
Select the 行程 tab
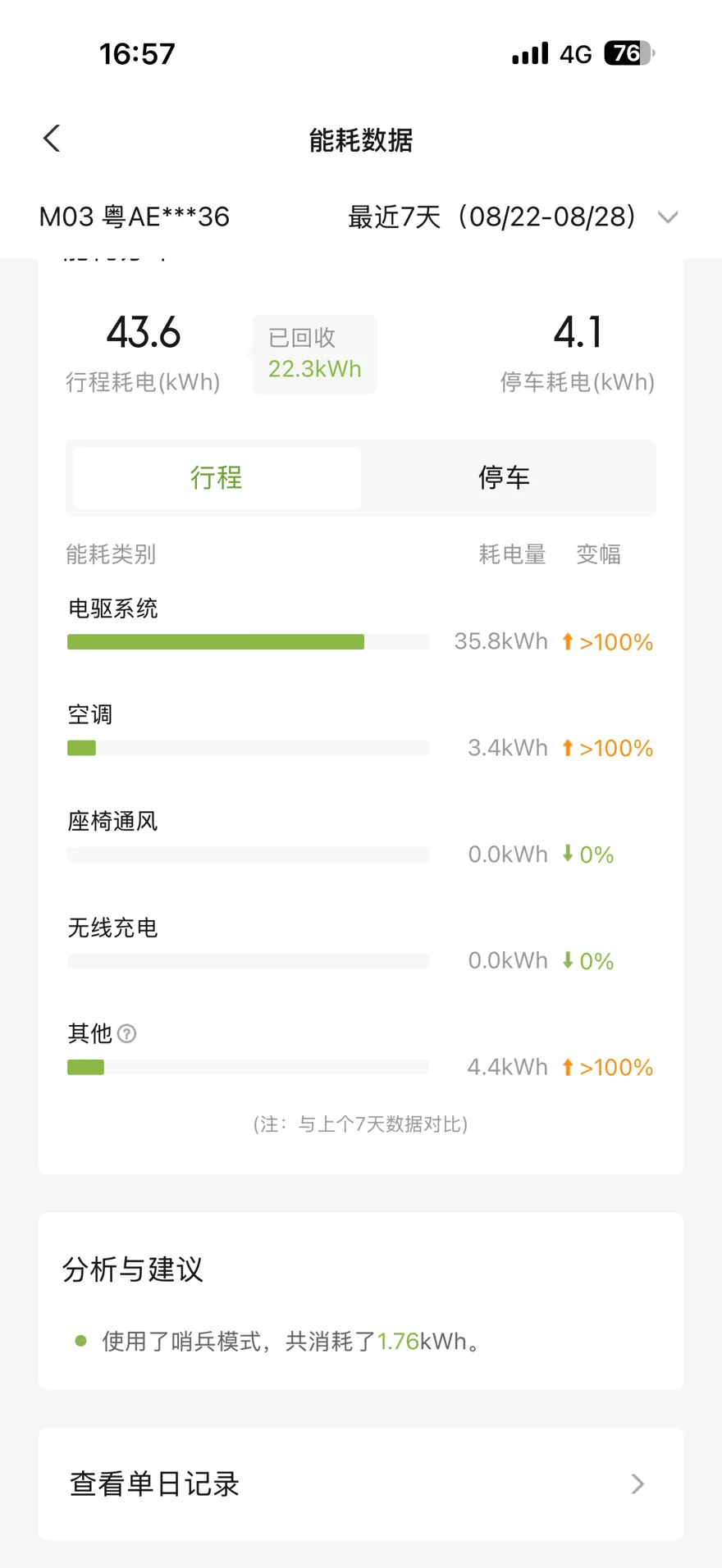(x=217, y=477)
